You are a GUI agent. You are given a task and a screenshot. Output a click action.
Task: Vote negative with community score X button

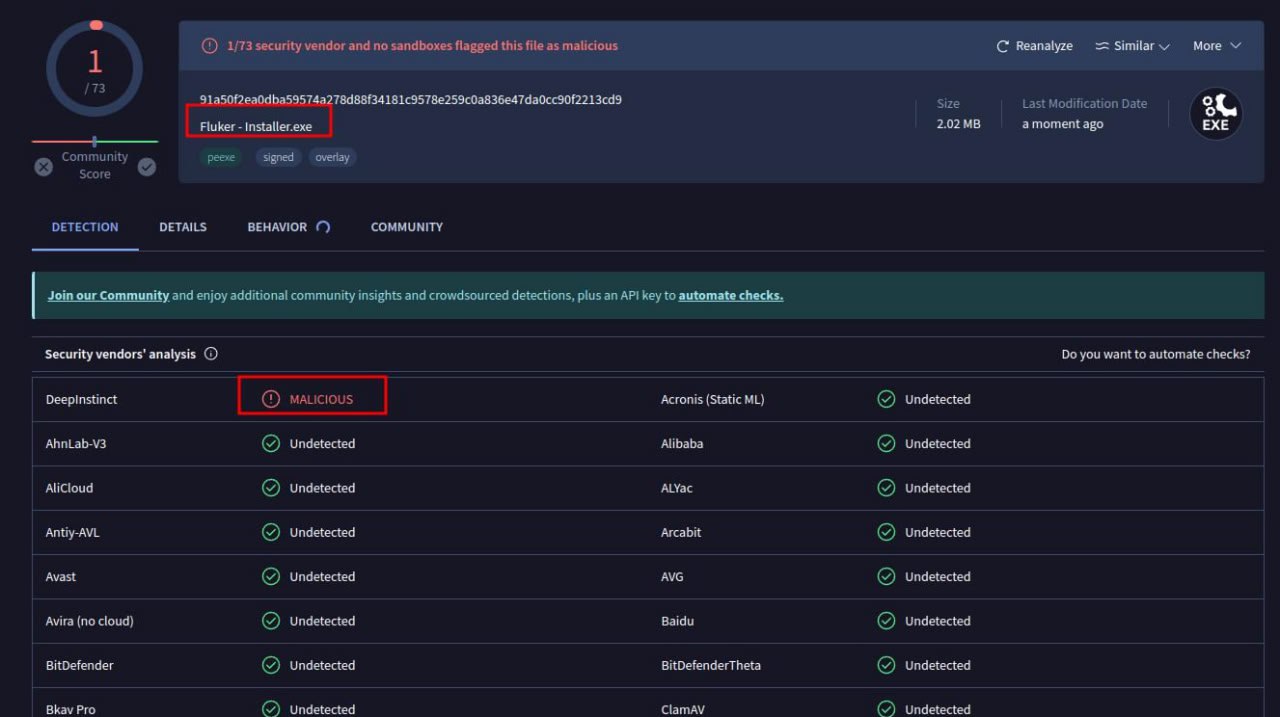pos(44,167)
